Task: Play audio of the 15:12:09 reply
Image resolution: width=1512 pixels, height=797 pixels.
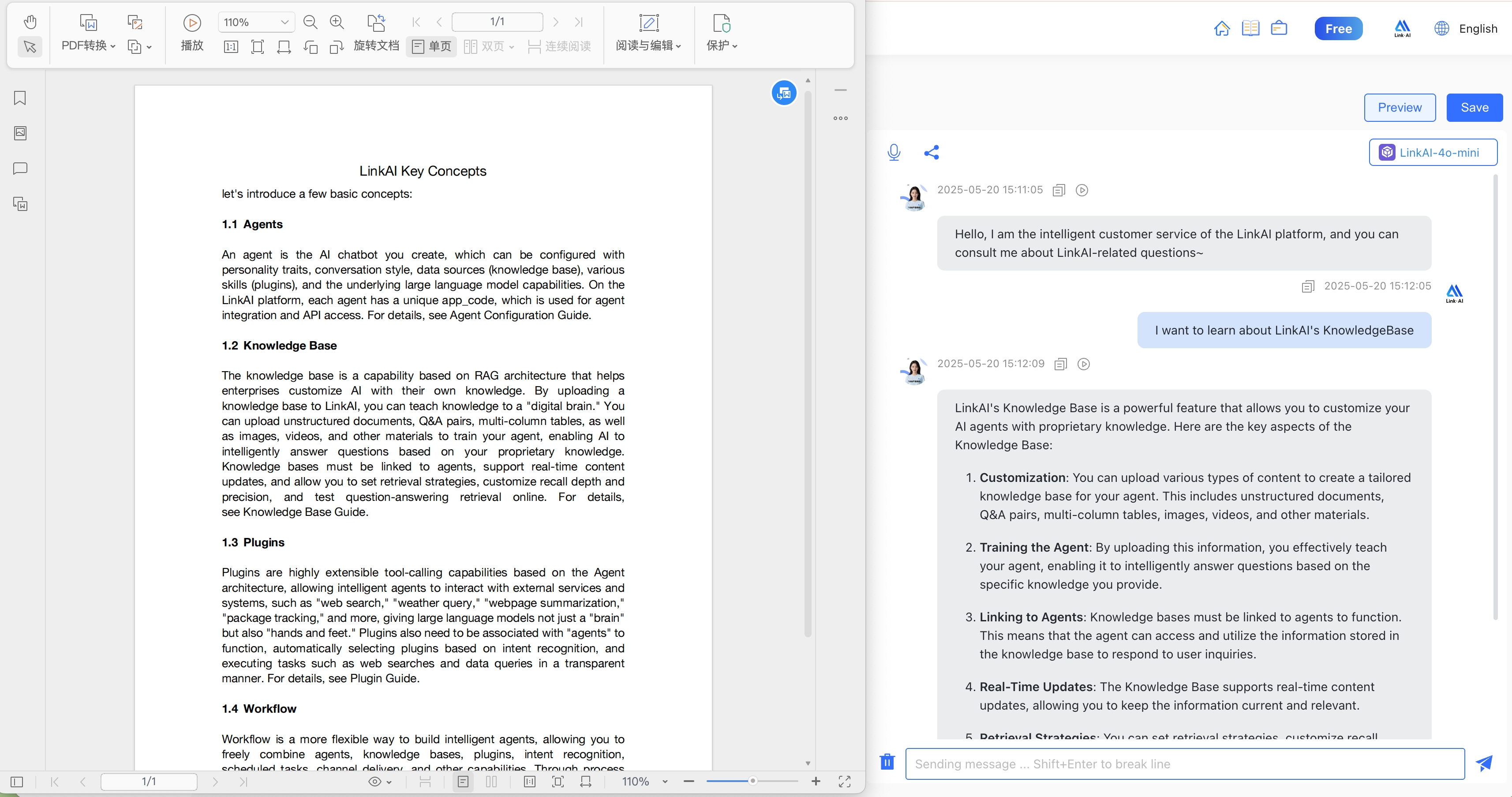Action: pyautogui.click(x=1084, y=364)
